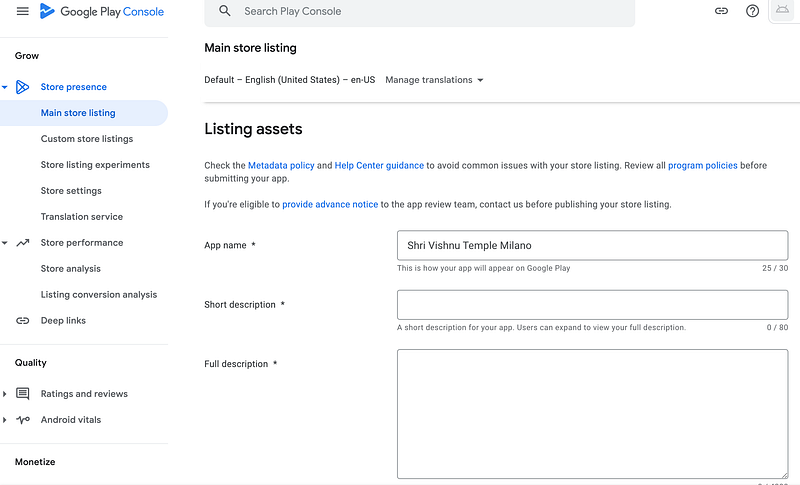Screen dimensions: 800x485
Task: Click the Grow section heading
Action: click(27, 56)
